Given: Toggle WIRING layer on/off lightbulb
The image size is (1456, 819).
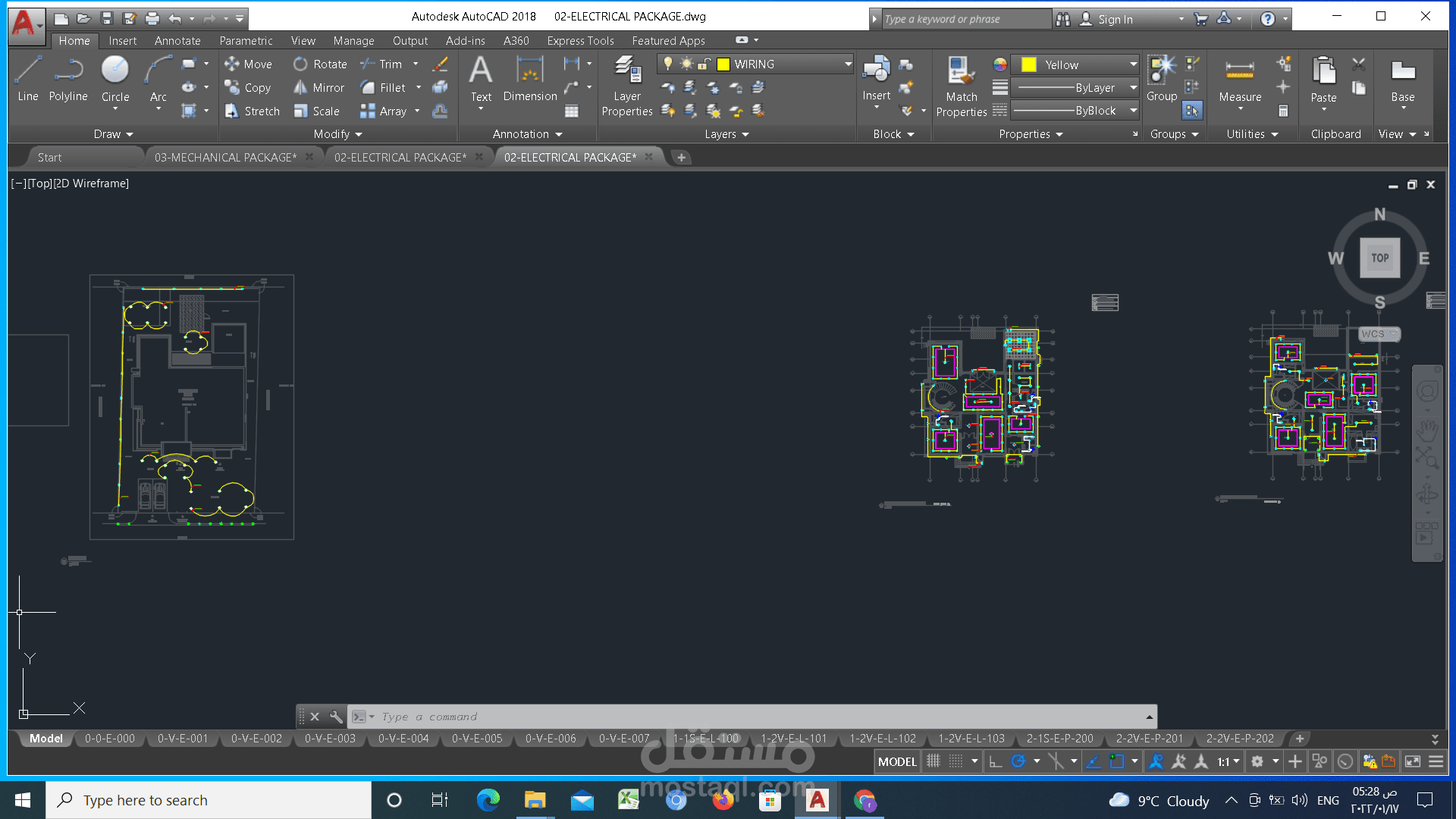Looking at the screenshot, I should 667,64.
